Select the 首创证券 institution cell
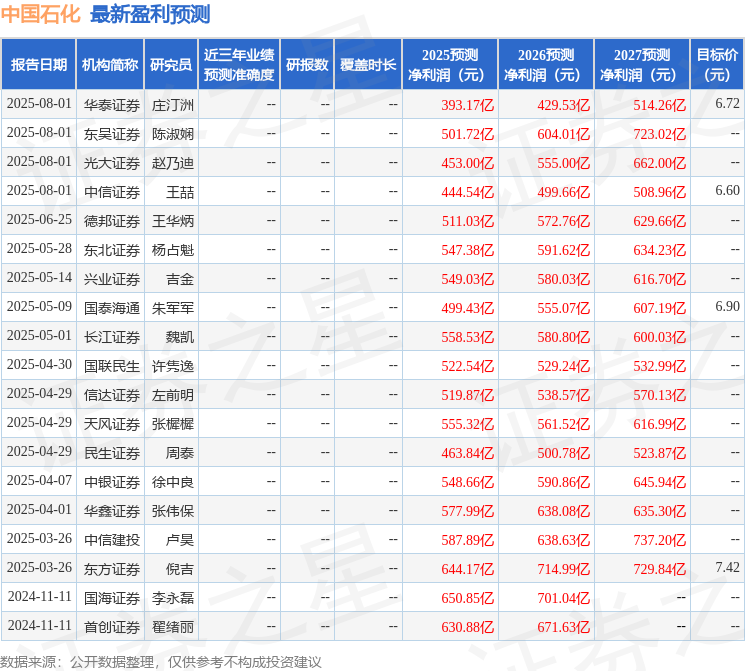Screen dimensions: 745x671 pos(112,627)
